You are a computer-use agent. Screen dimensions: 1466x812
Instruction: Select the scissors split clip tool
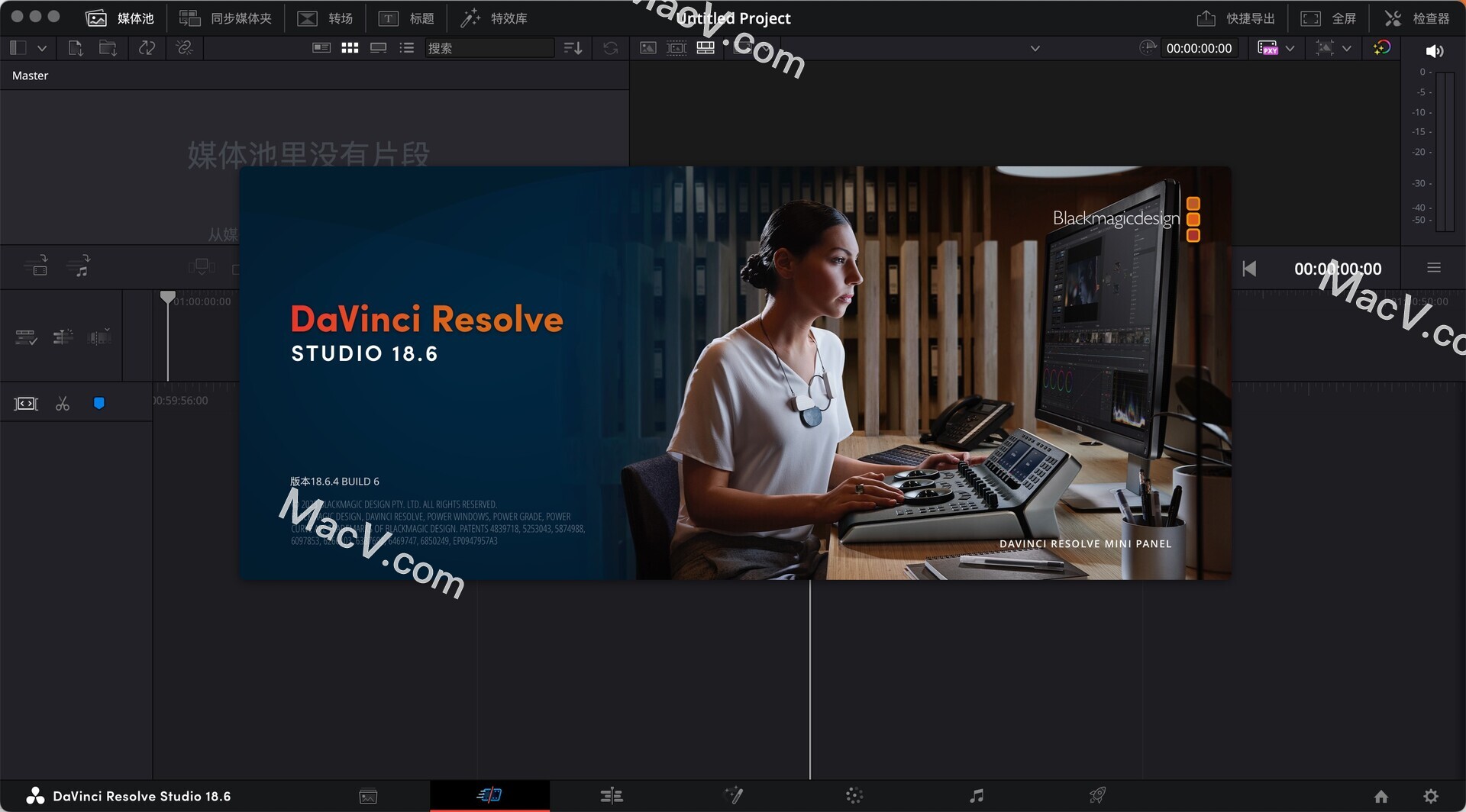(63, 404)
